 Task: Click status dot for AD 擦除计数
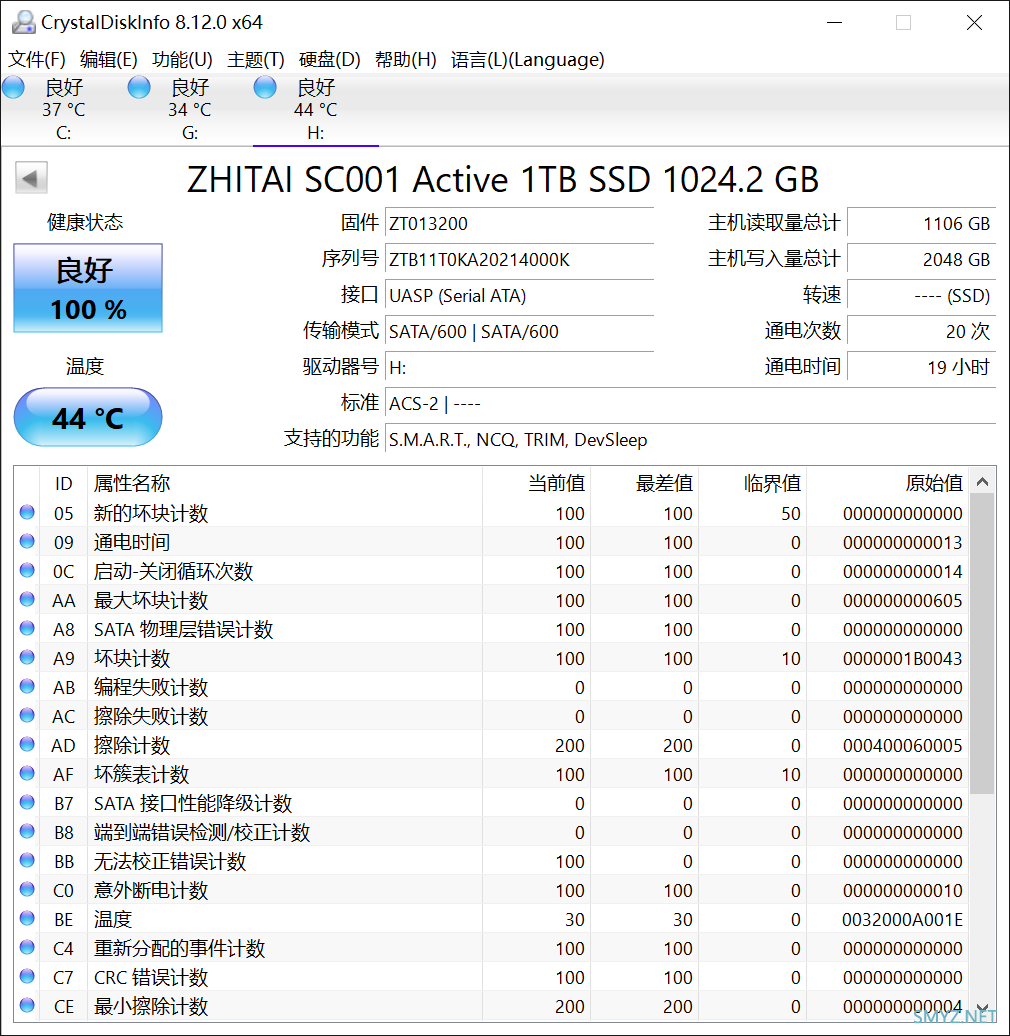pos(27,745)
